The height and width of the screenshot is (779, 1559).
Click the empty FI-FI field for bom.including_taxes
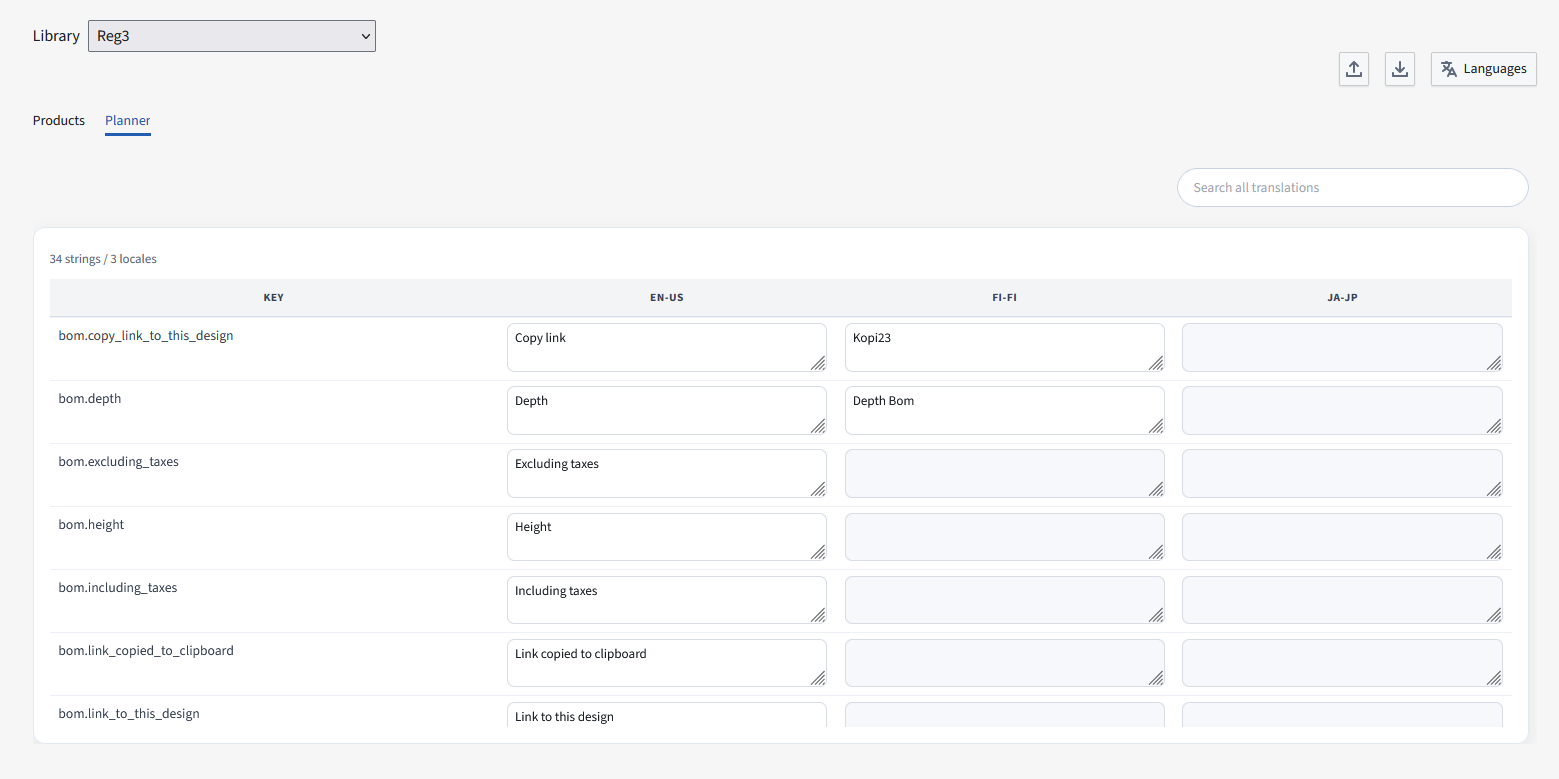(x=1004, y=599)
